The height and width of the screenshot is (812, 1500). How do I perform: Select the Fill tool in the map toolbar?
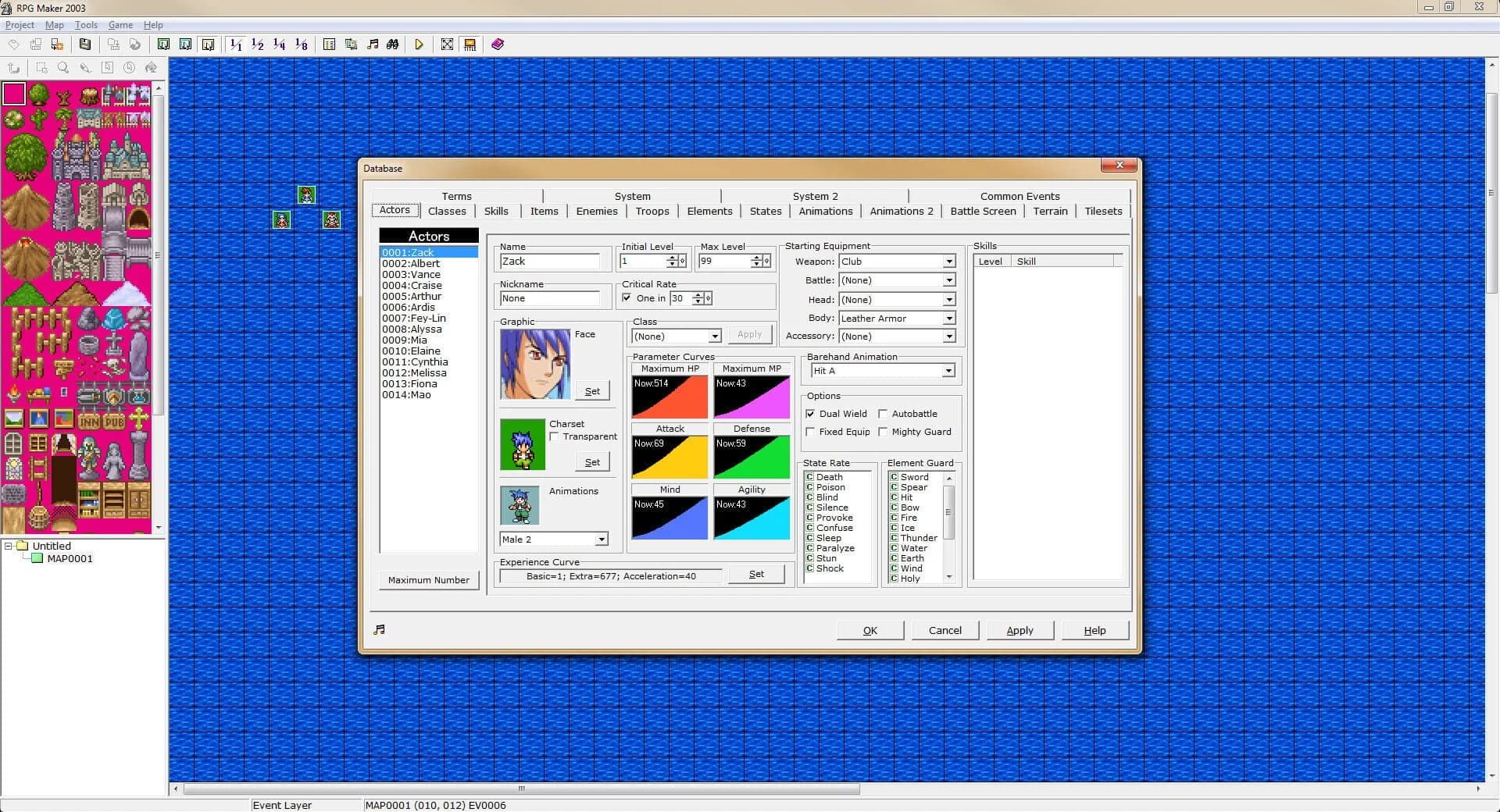pos(151,68)
